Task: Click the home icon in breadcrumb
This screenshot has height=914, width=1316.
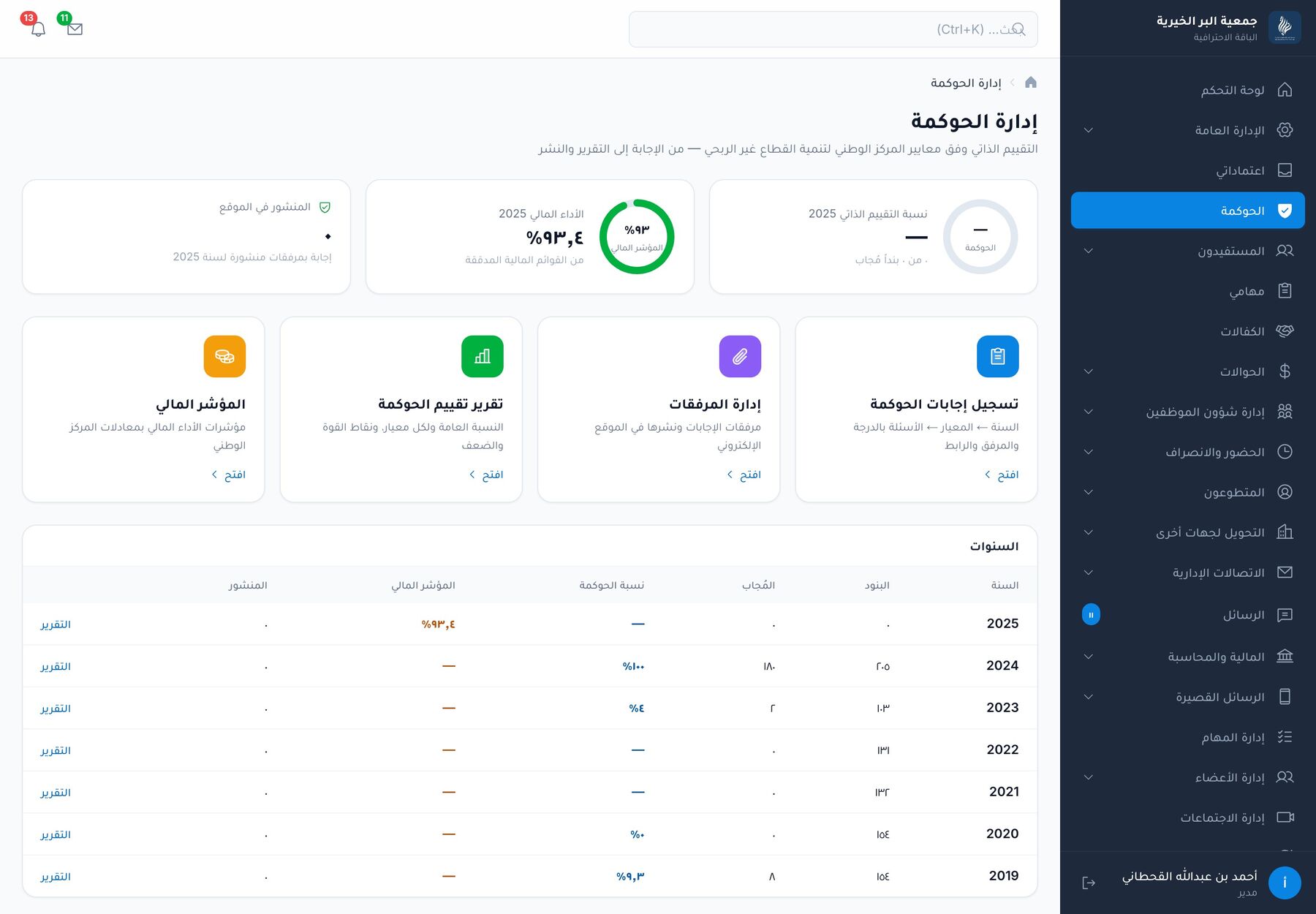Action: [1031, 82]
